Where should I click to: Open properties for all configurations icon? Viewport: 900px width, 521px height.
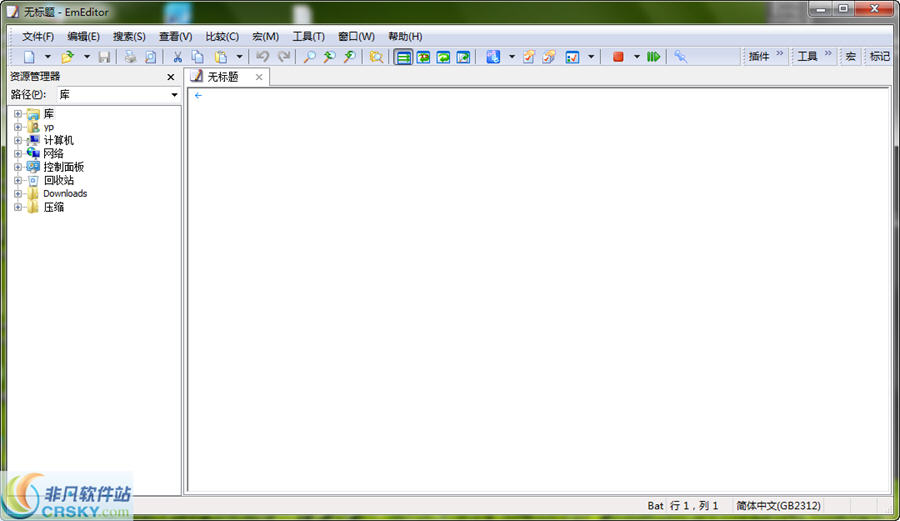click(549, 57)
